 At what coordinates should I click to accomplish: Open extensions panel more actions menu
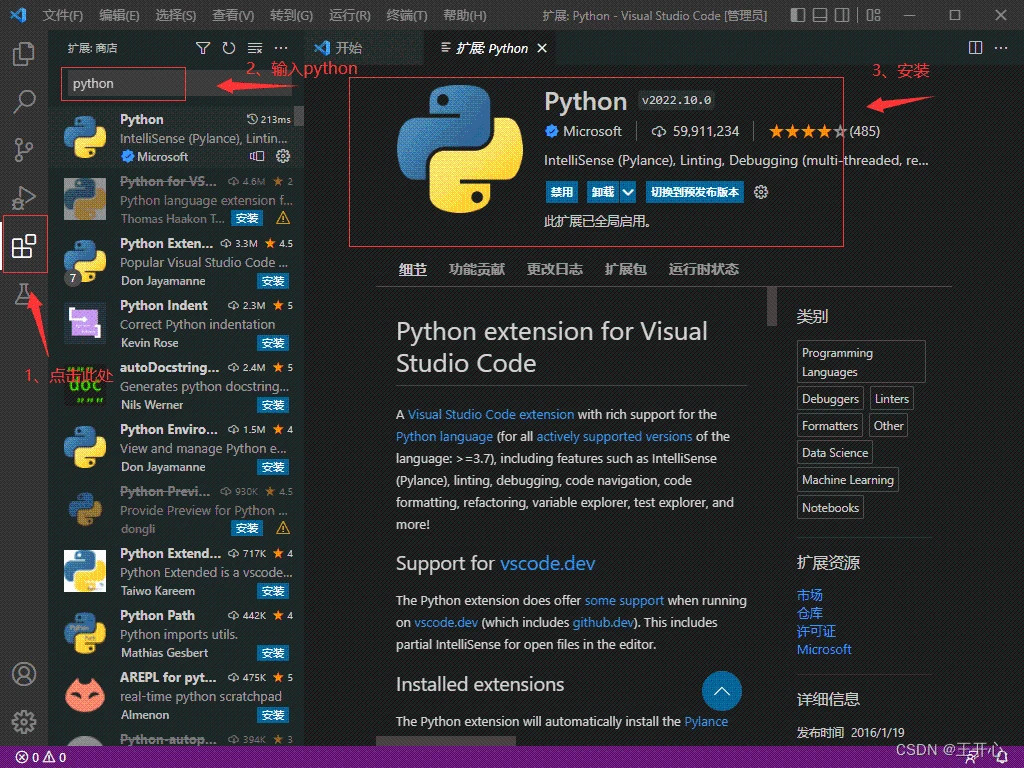click(x=281, y=48)
